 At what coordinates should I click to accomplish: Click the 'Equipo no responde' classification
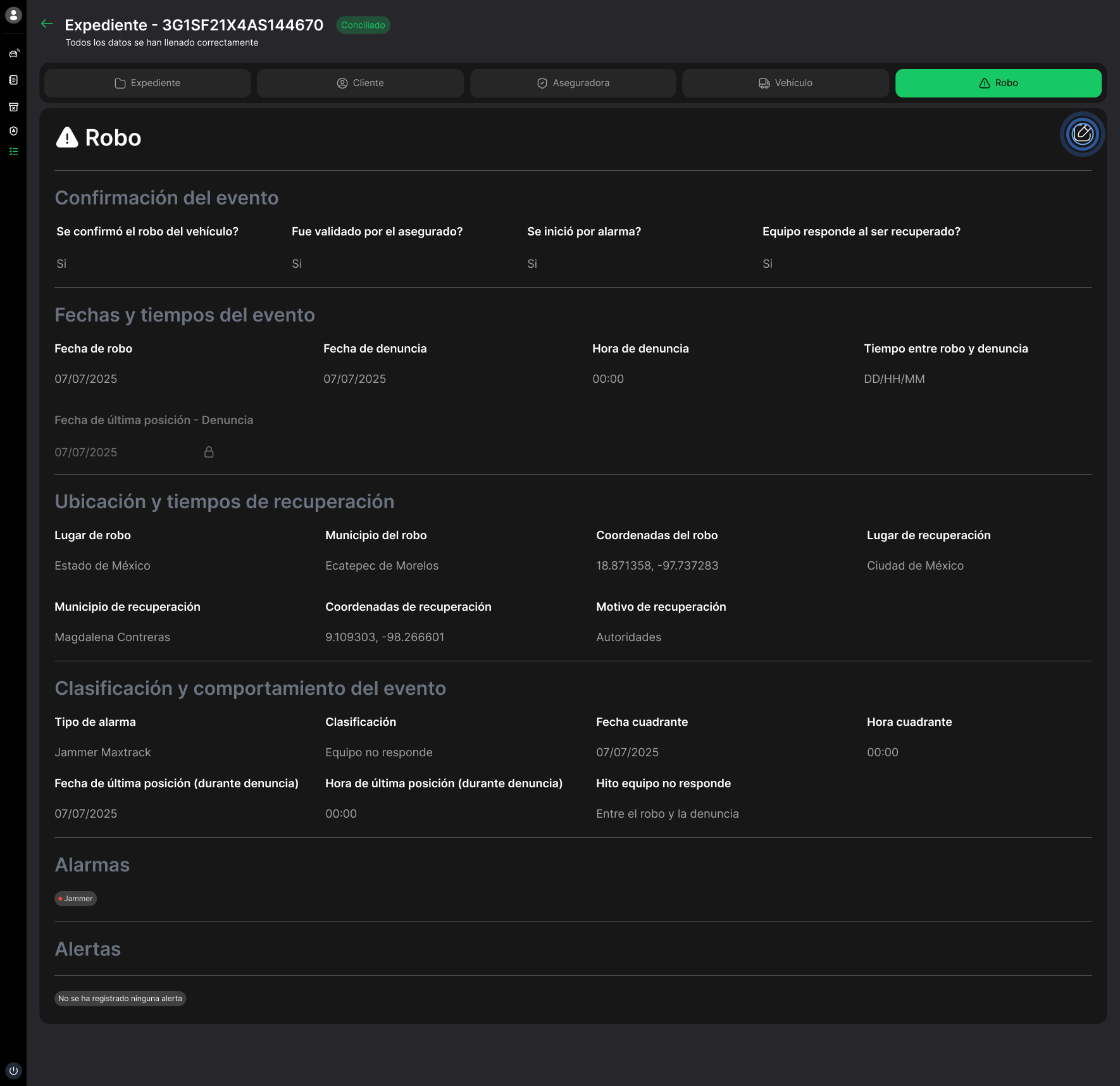pyautogui.click(x=379, y=752)
